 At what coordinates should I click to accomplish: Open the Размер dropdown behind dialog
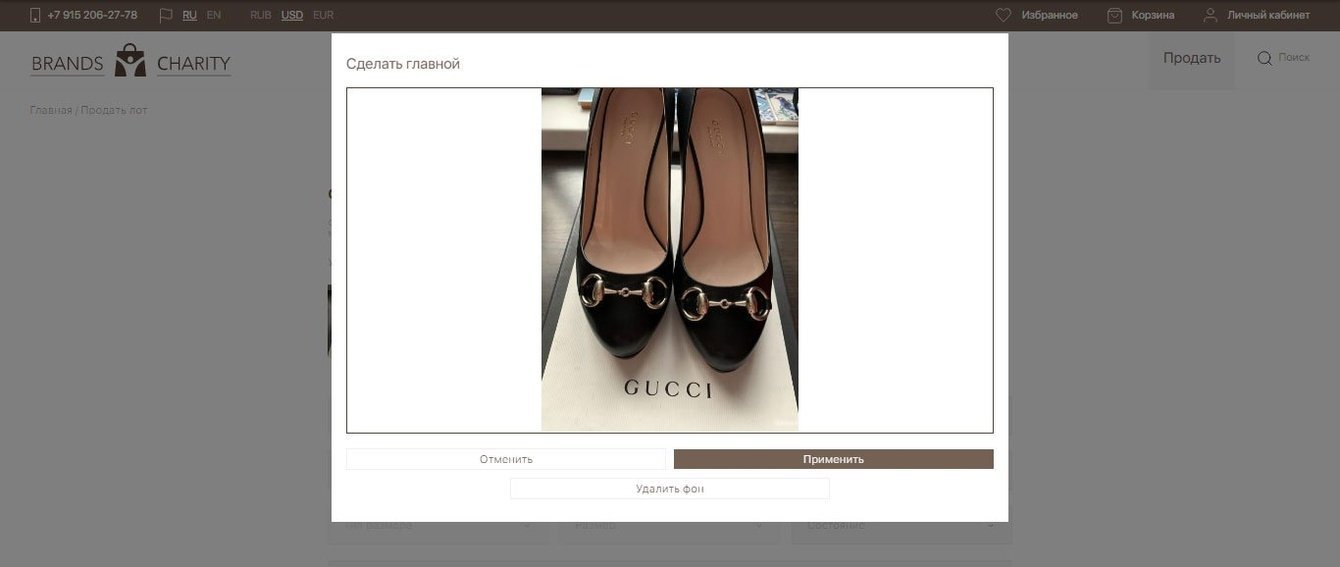tap(669, 525)
